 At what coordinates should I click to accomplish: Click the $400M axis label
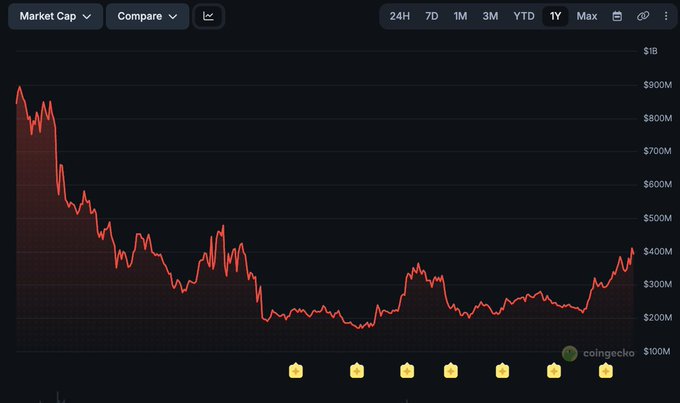pyautogui.click(x=657, y=251)
